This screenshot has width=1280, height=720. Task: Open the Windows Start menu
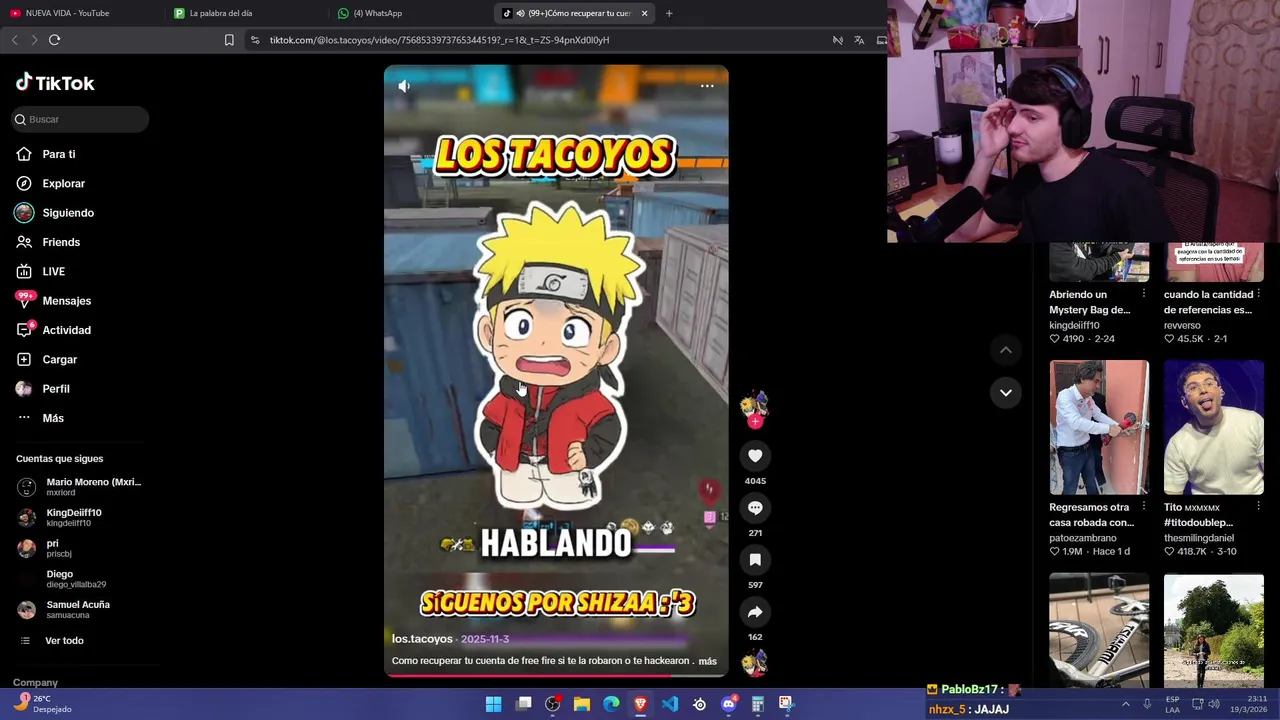(493, 704)
